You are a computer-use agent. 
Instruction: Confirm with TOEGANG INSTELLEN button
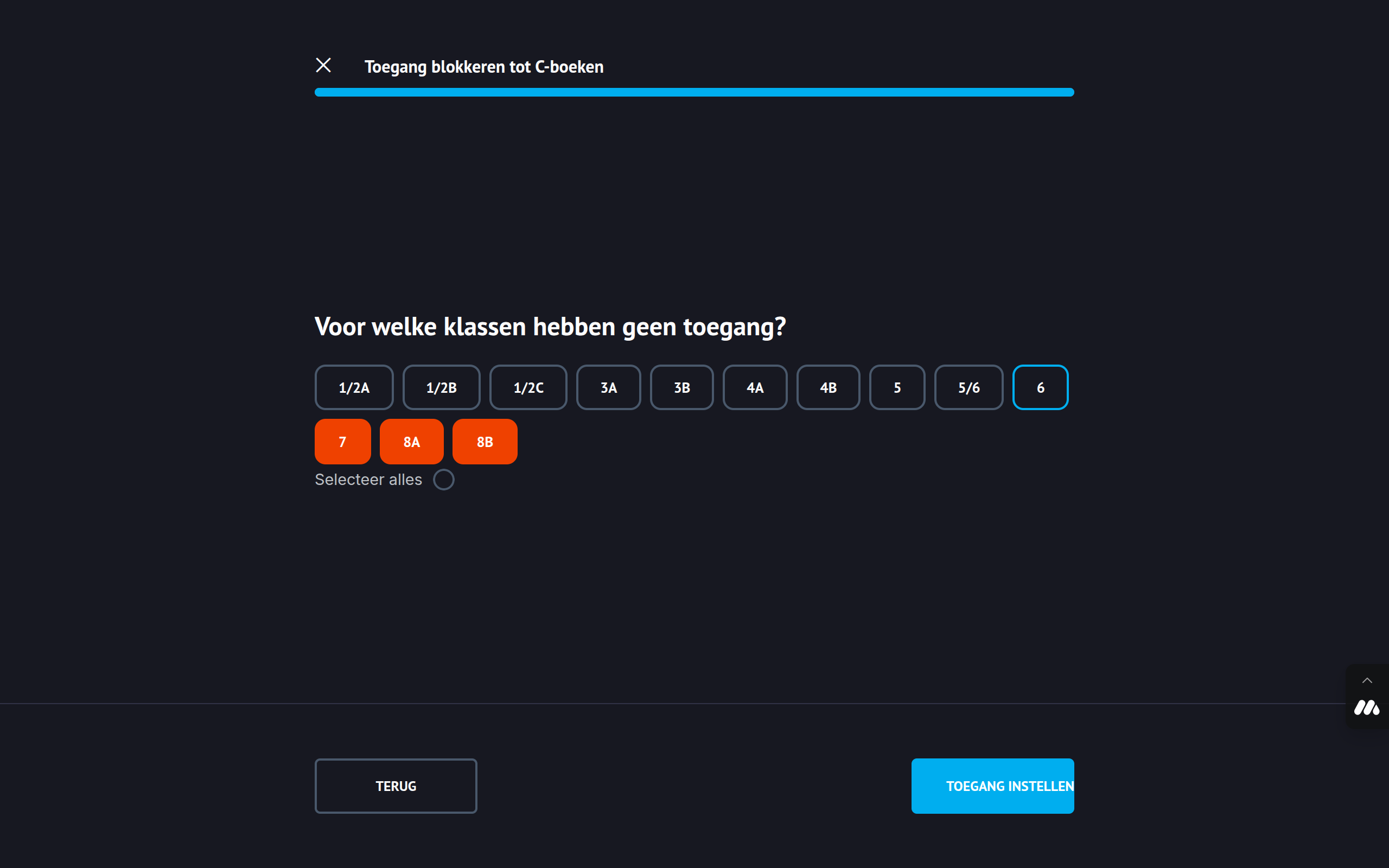tap(992, 786)
